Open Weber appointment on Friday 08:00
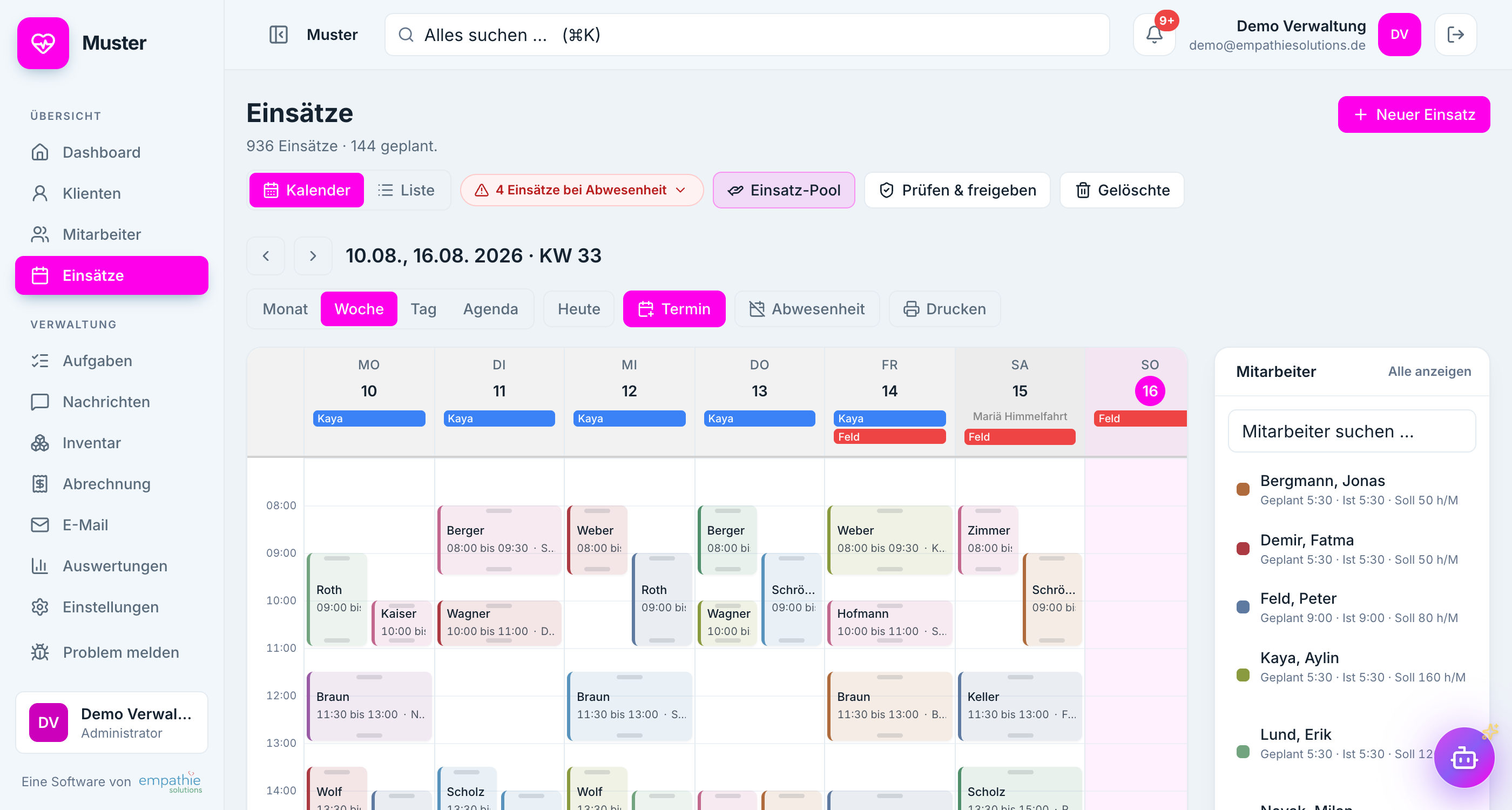Viewport: 1512px width, 810px height. (889, 539)
